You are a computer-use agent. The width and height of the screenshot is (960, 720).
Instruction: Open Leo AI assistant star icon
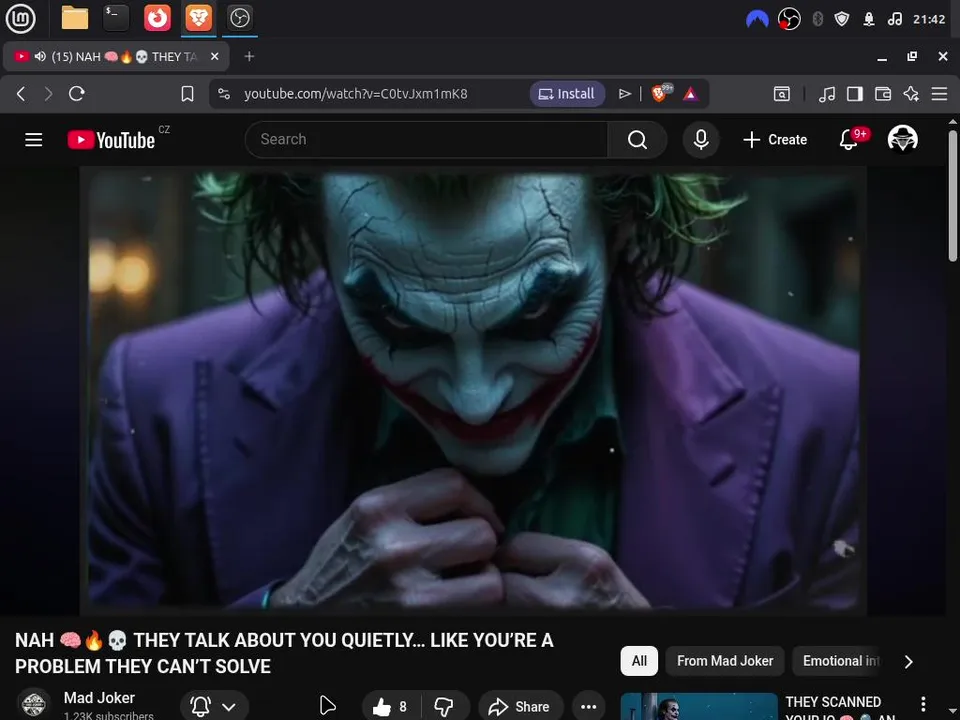(911, 94)
